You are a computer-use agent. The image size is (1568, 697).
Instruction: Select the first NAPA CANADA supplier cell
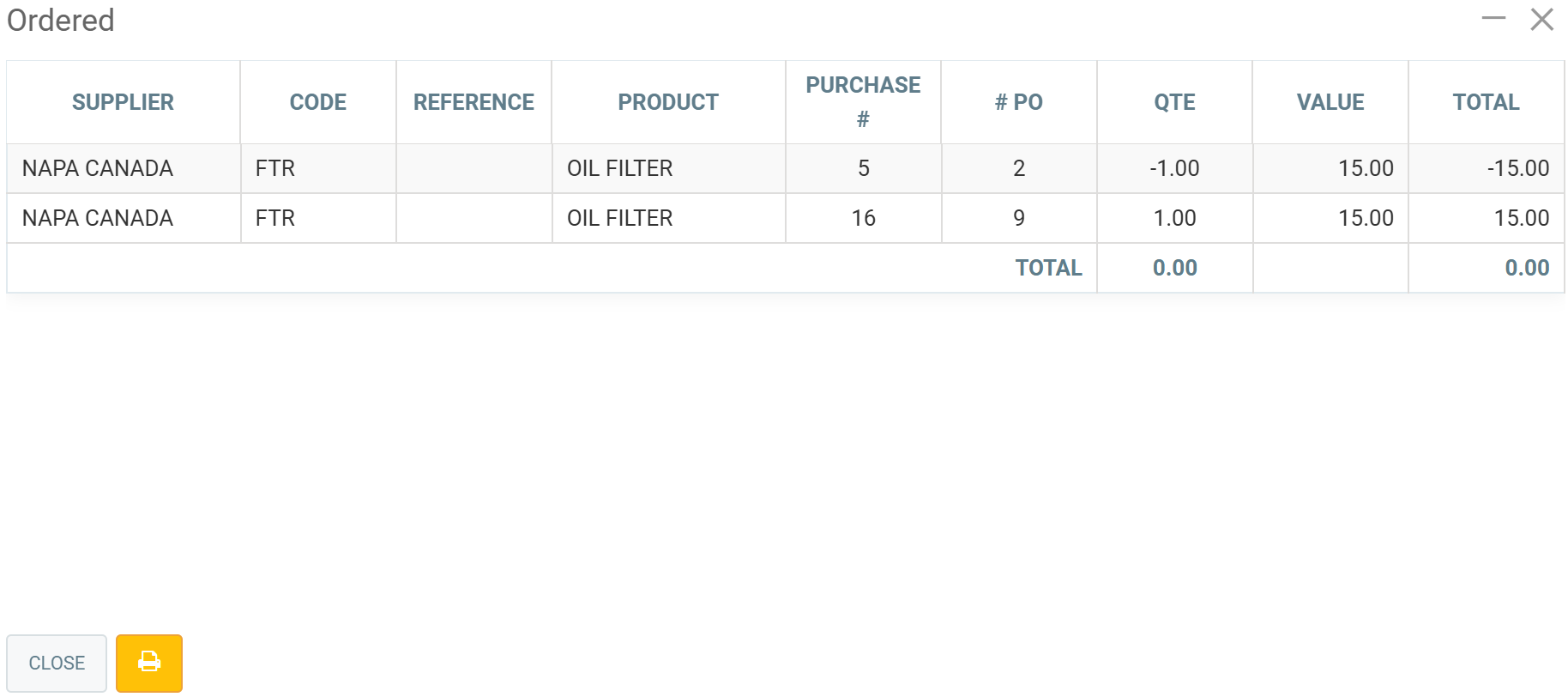click(98, 168)
